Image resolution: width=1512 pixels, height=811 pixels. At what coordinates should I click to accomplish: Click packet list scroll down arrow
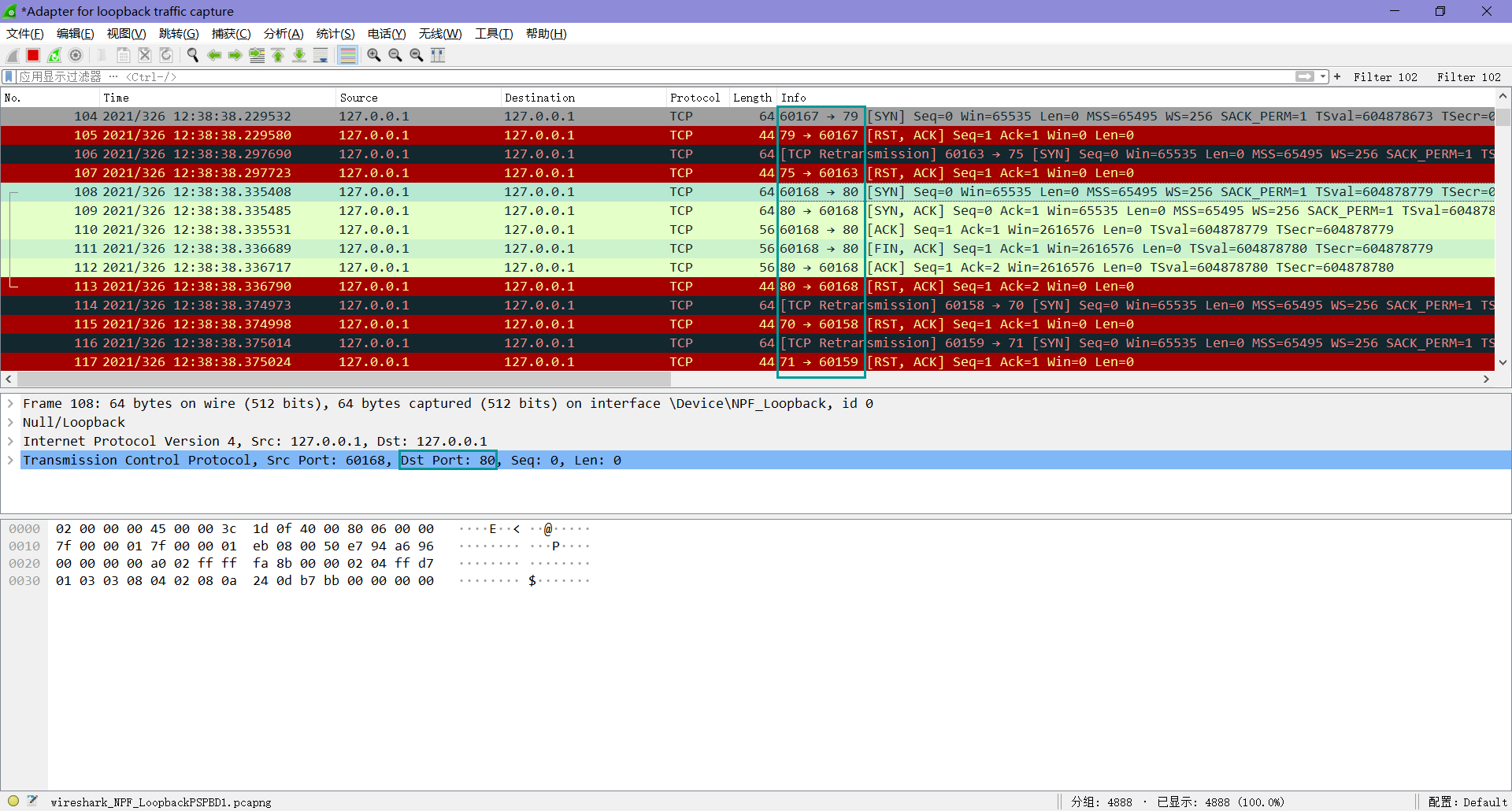coord(1503,363)
